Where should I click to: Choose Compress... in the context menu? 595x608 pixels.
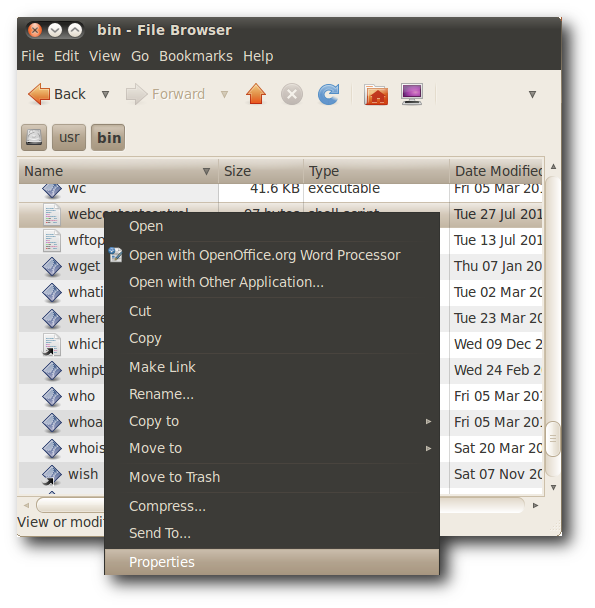tap(272, 506)
